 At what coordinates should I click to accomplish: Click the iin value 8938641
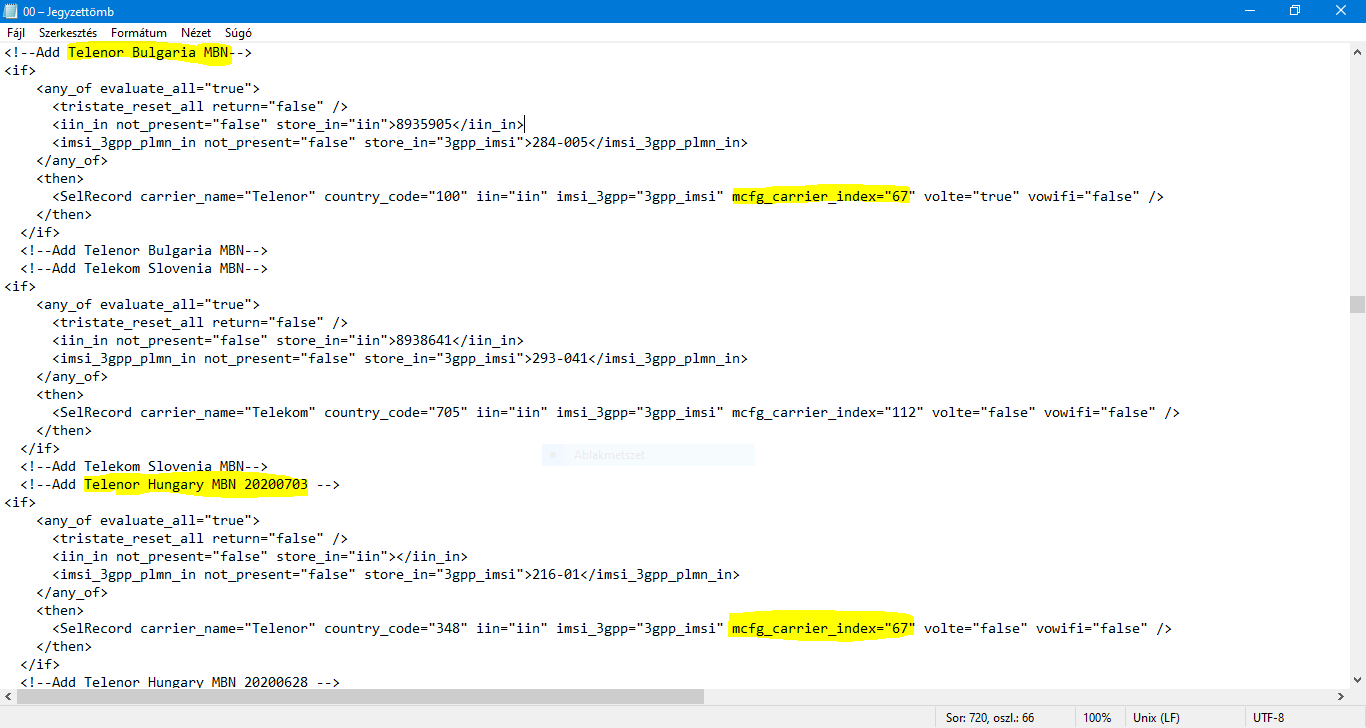tap(424, 341)
